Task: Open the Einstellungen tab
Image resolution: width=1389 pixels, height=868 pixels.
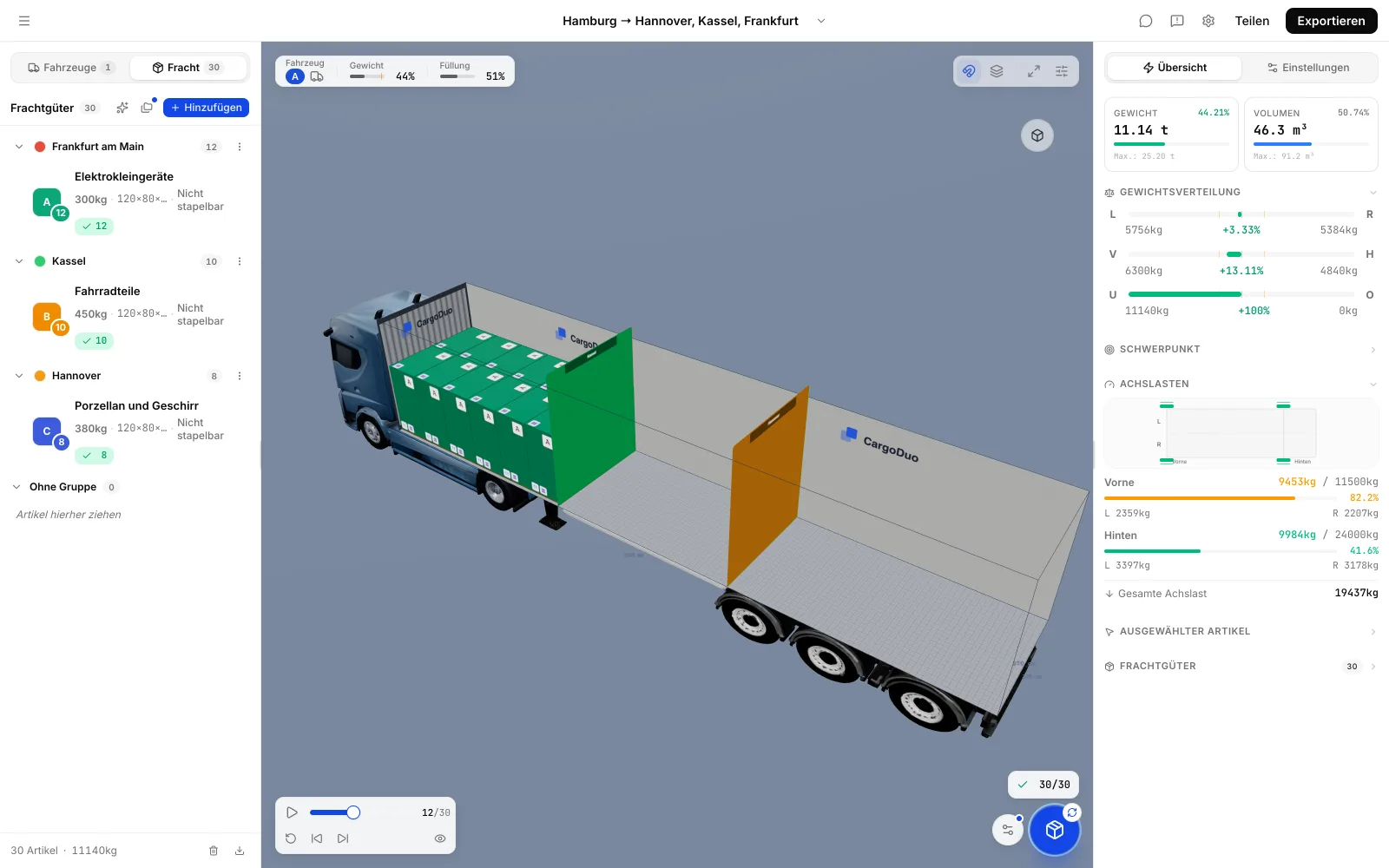Action: point(1308,68)
